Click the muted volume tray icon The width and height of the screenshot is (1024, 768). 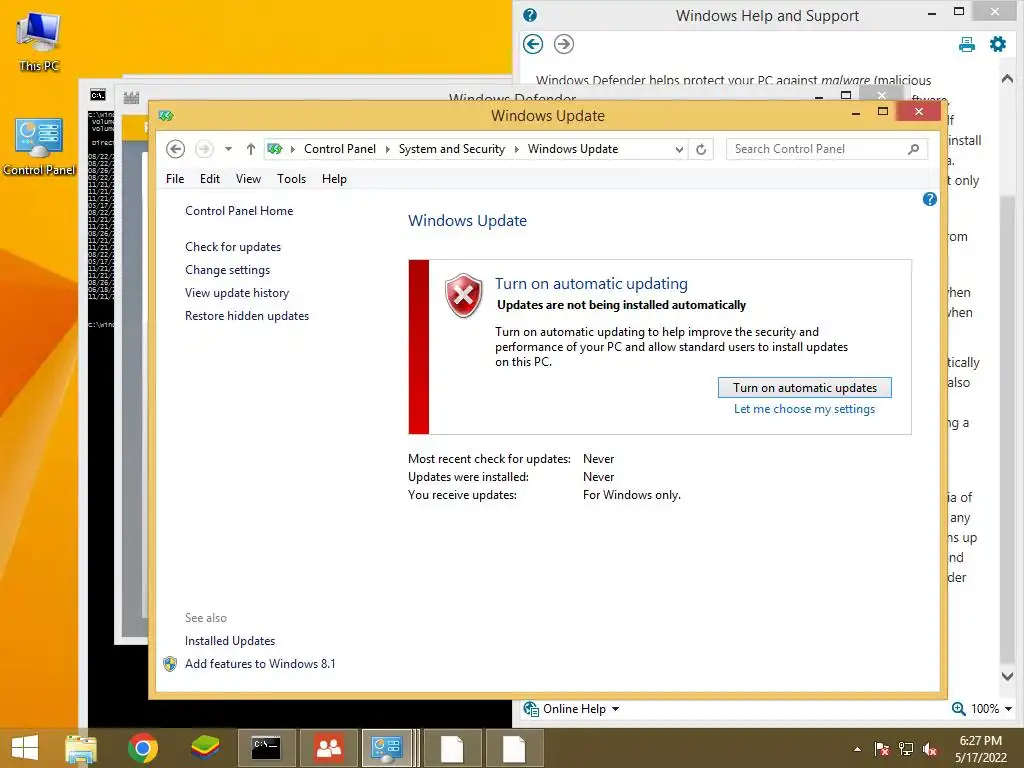[930, 749]
